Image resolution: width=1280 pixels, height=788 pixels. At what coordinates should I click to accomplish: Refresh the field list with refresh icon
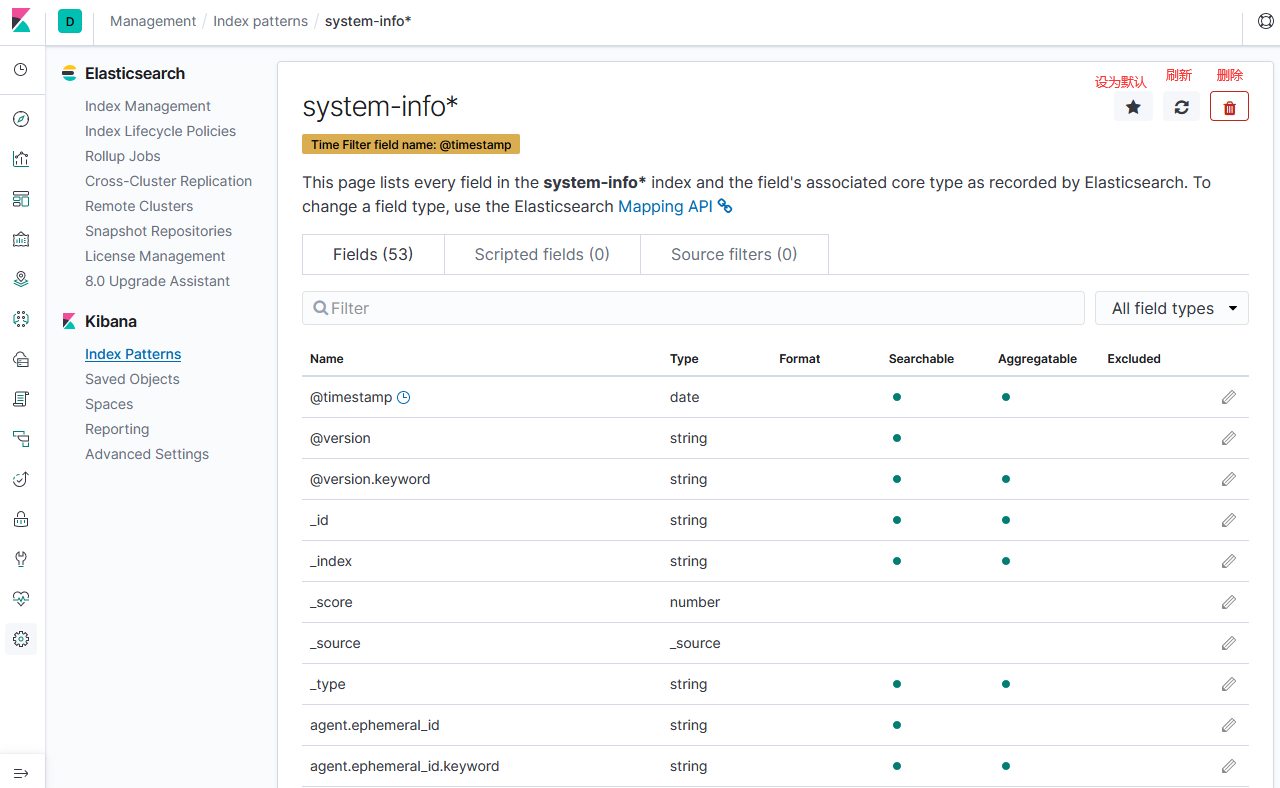coord(1181,106)
